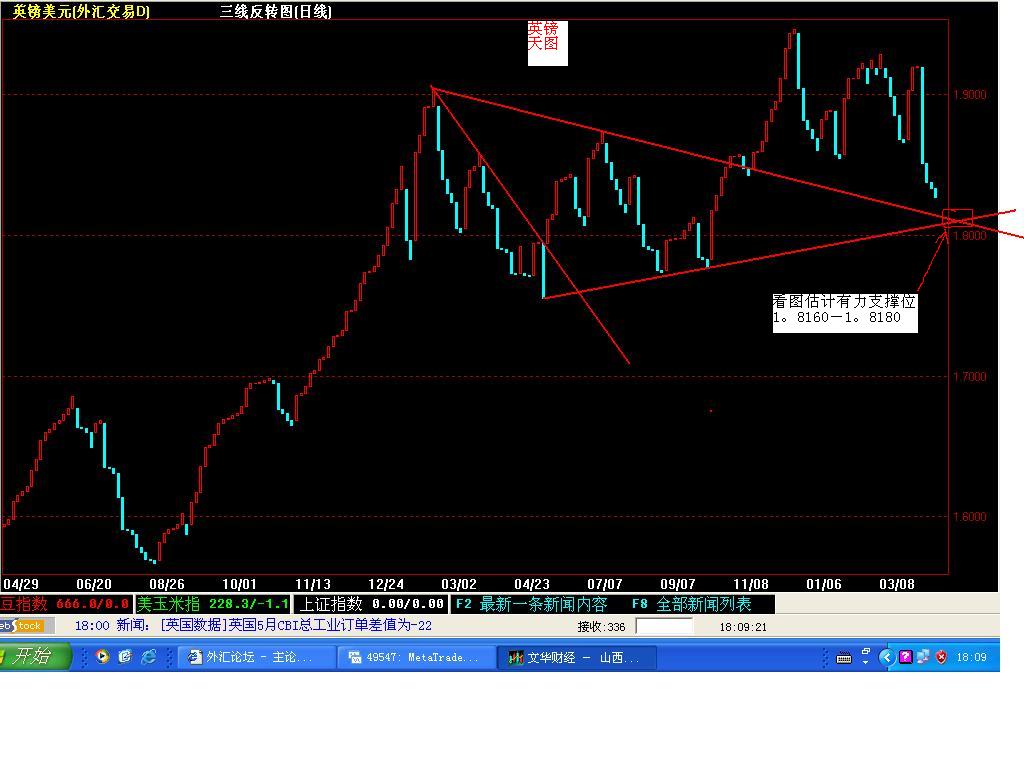Click the 06/20 date label
Image resolution: width=1024 pixels, height=768 pixels.
click(93, 584)
